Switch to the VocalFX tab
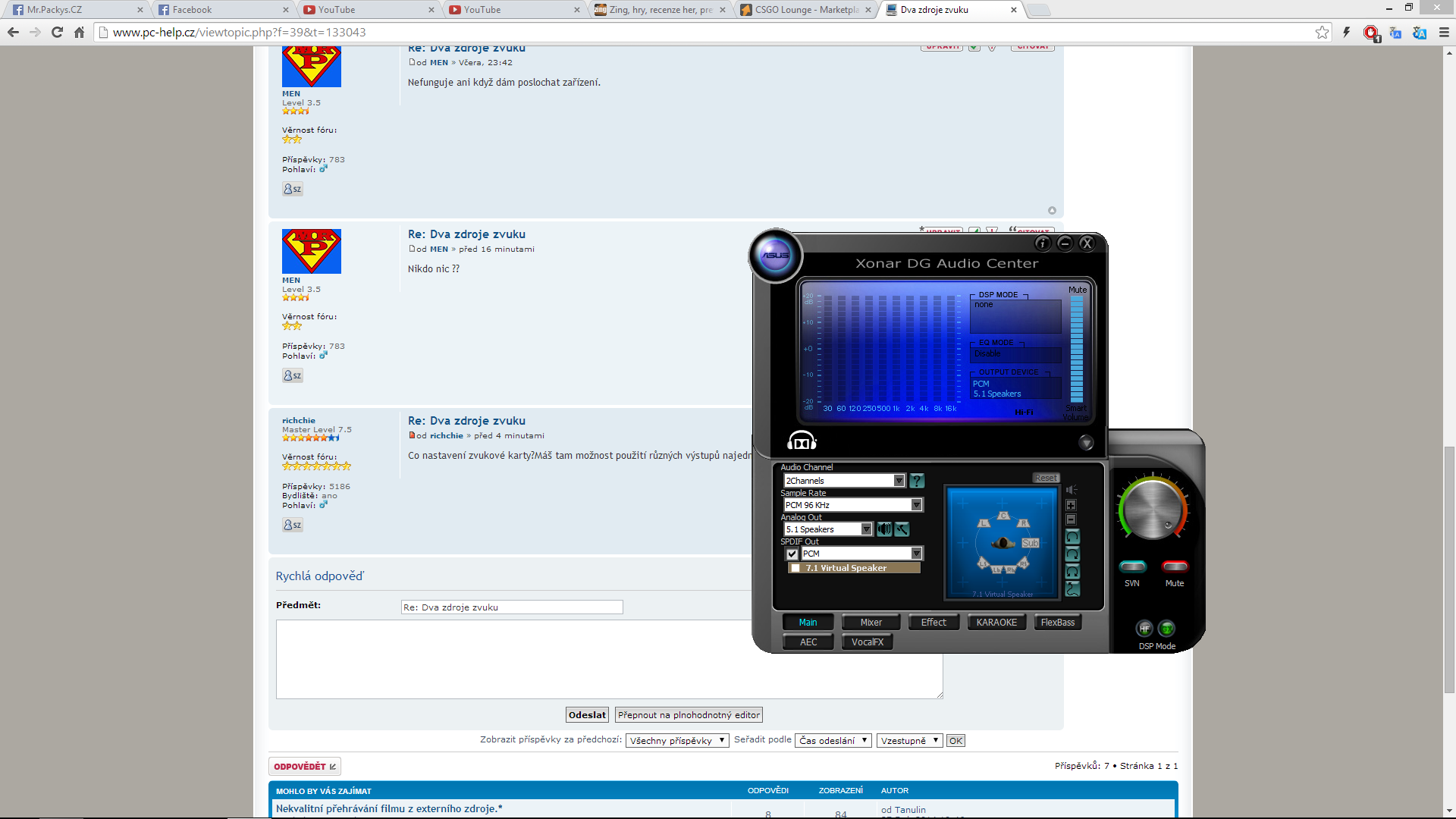Screen dimensions: 1456x819 868,642
